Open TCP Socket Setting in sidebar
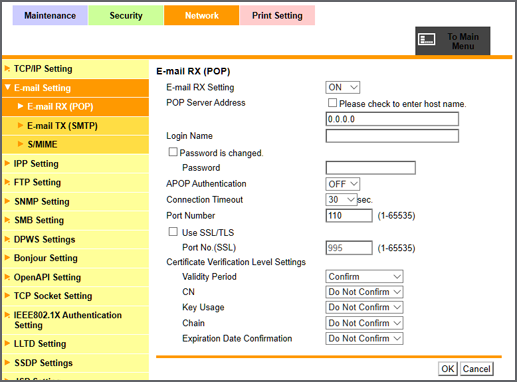 tap(75, 296)
